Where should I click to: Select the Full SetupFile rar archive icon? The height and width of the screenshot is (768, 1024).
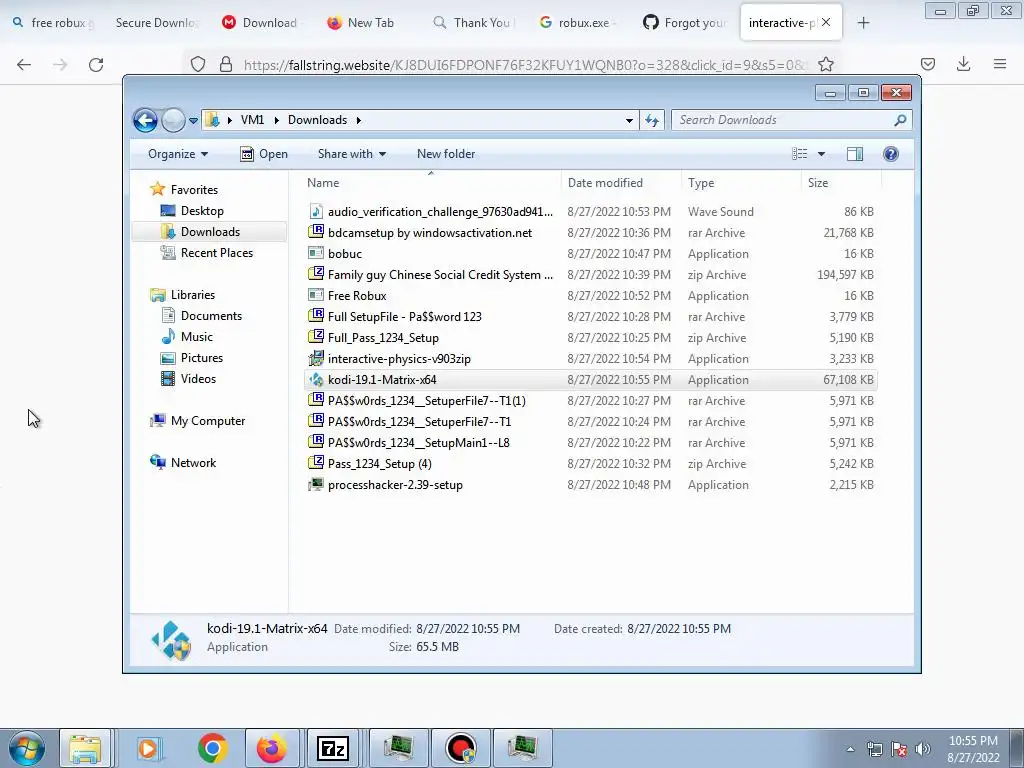pos(316,316)
